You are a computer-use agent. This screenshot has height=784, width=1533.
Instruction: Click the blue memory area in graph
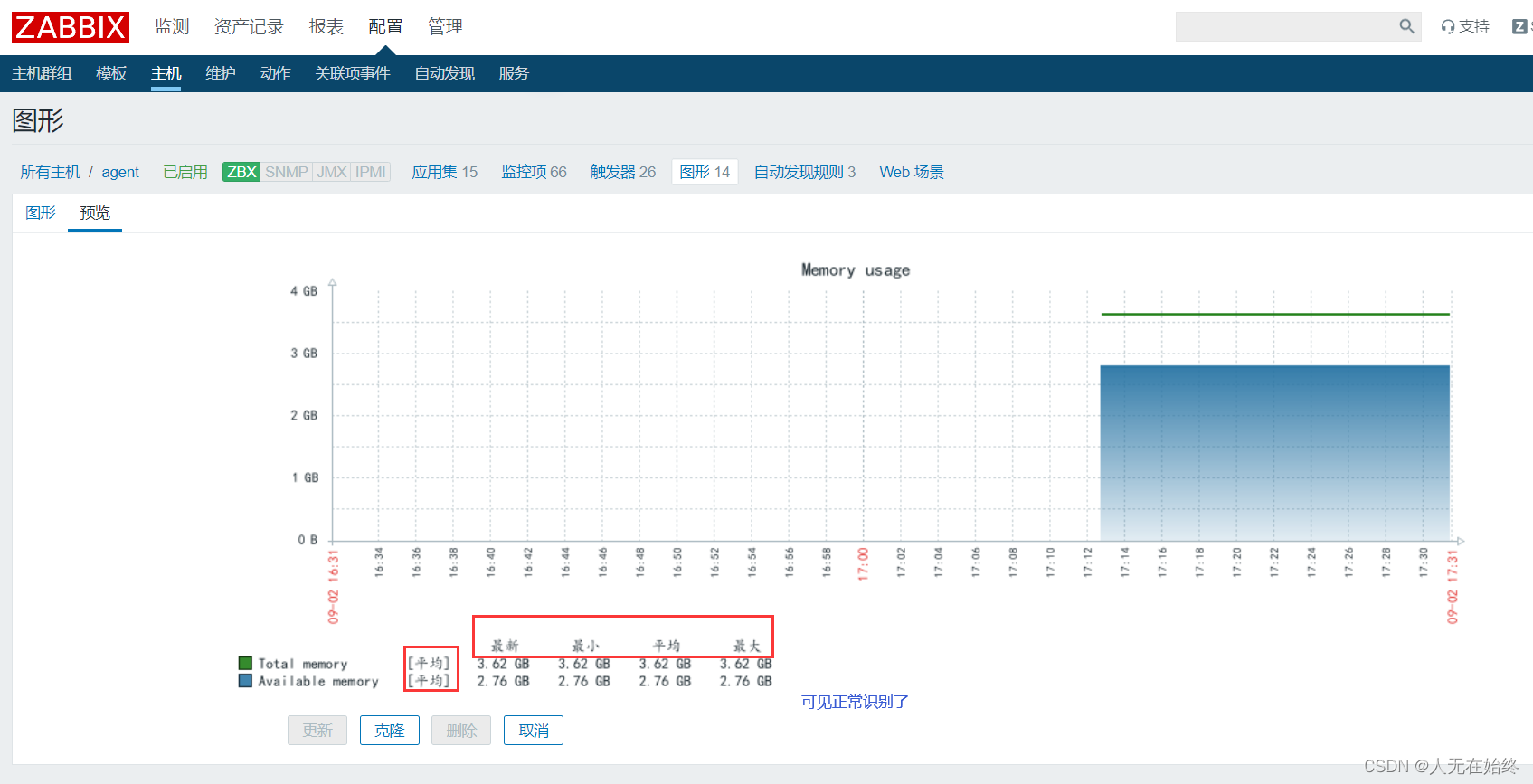click(x=1274, y=452)
